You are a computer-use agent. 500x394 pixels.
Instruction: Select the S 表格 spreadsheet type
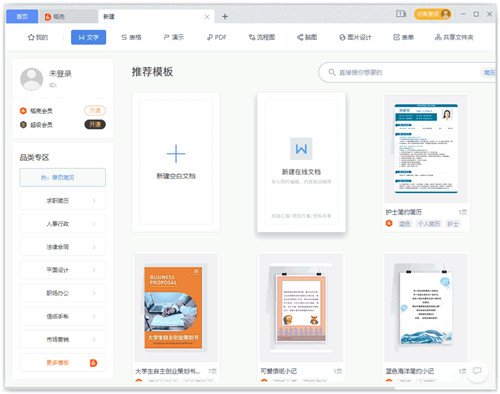(131, 37)
